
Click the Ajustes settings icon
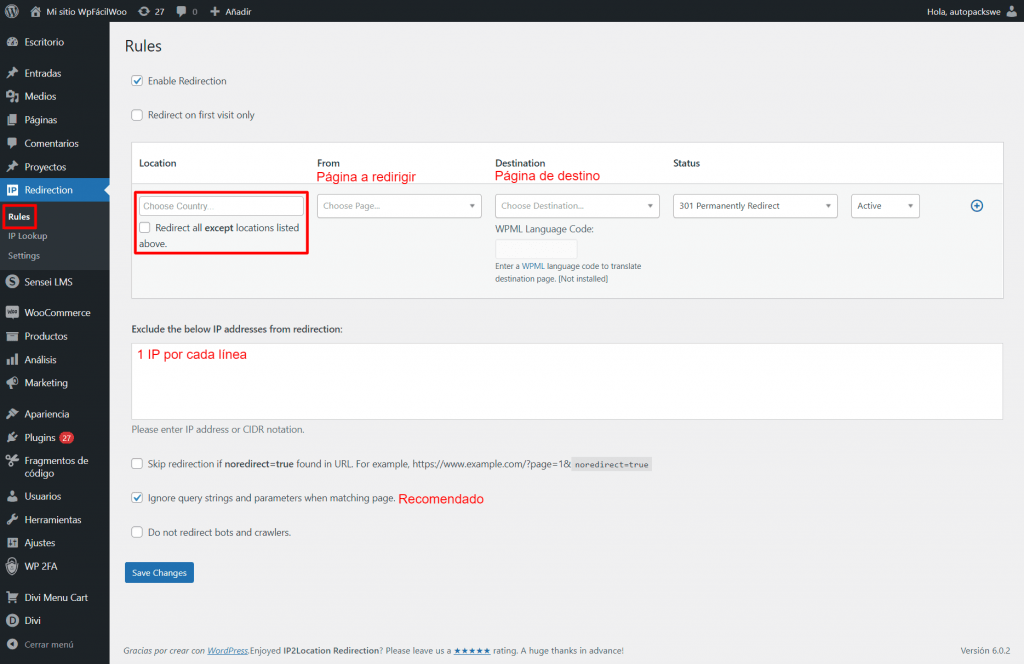click(x=12, y=543)
